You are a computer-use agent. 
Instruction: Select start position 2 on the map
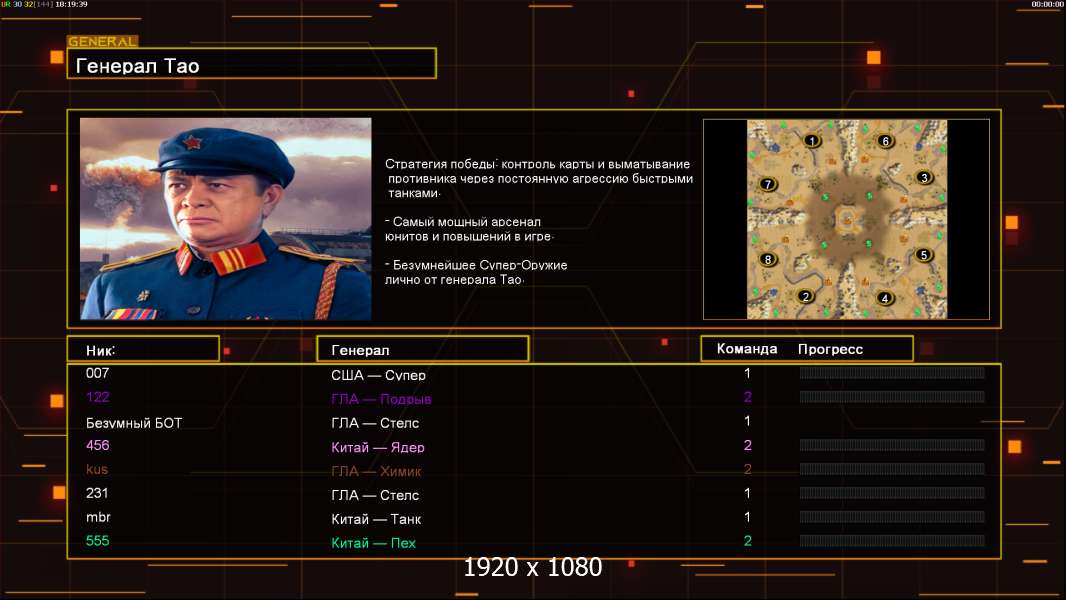coord(806,296)
